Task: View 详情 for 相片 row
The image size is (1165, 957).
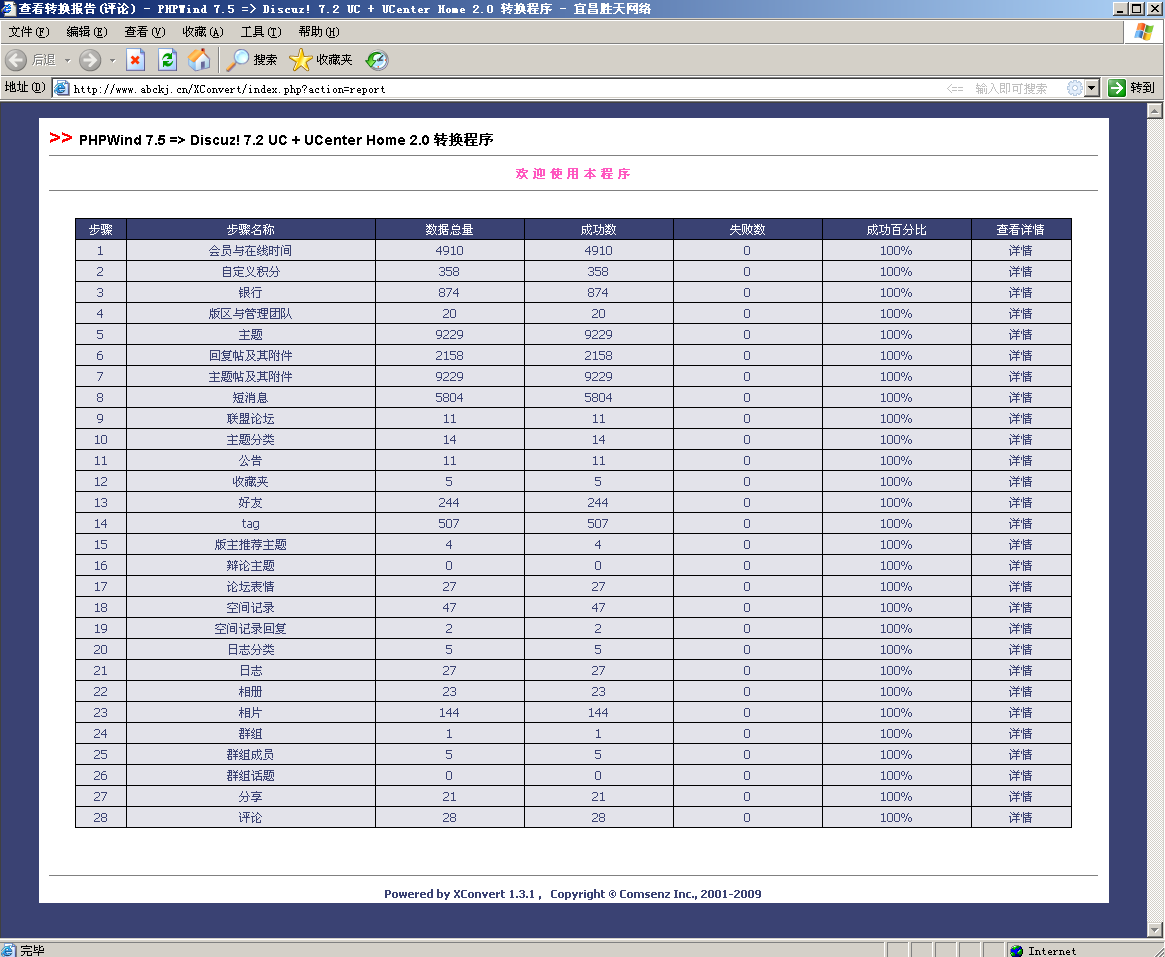Action: tap(1021, 713)
